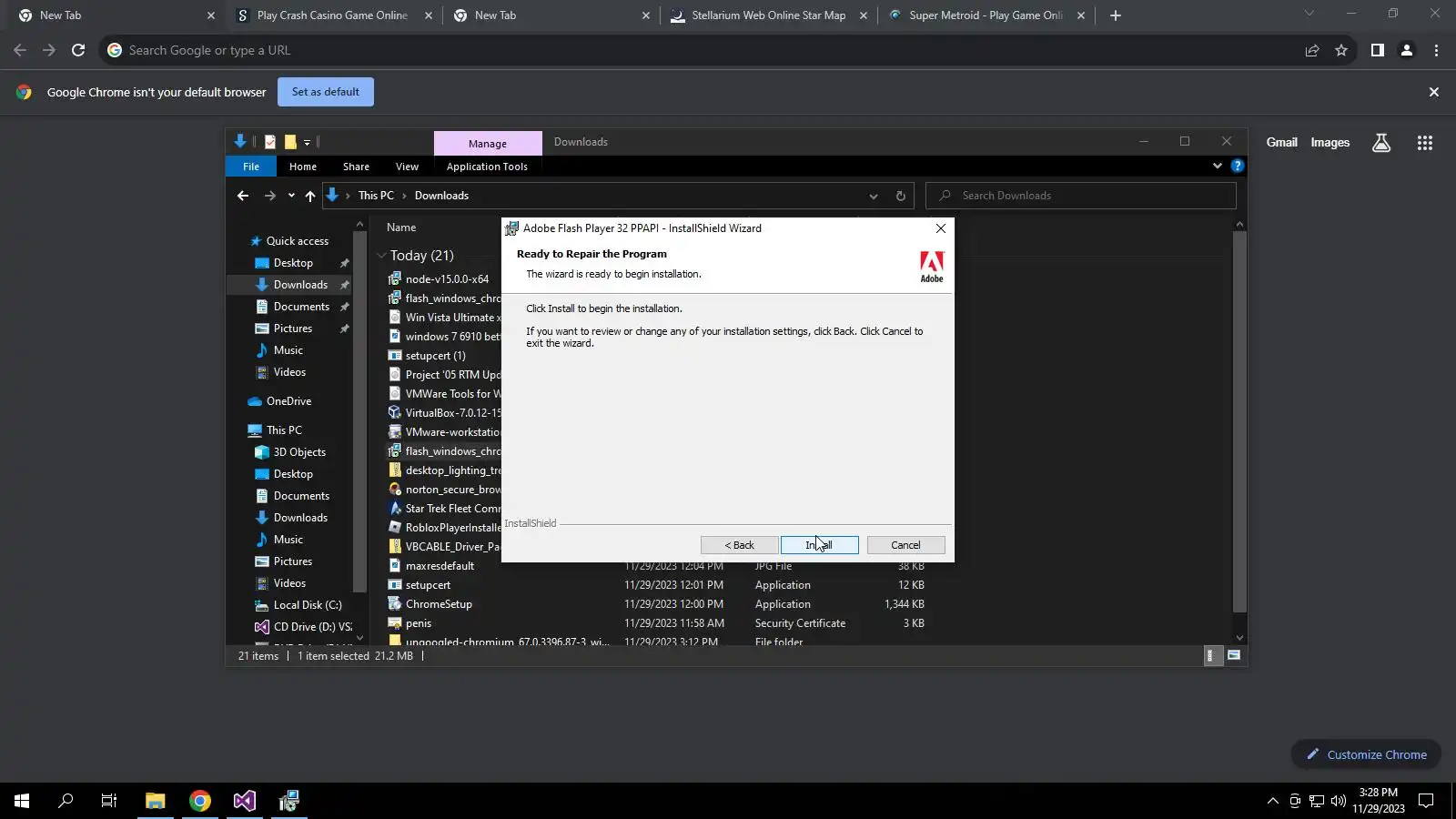The image size is (1456, 819).
Task: Select the Manage contextual tab
Action: tap(488, 143)
